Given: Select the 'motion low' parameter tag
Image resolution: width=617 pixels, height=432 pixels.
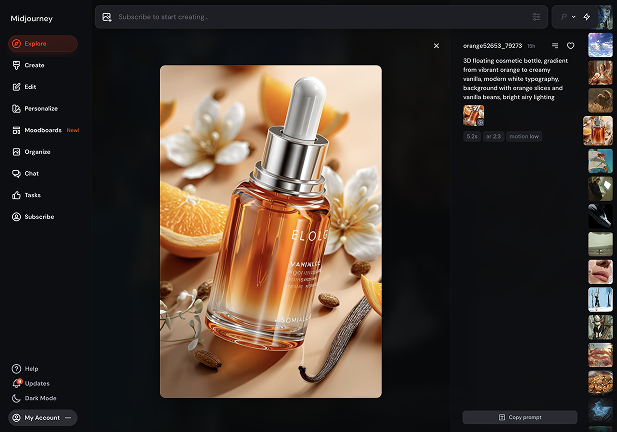Looking at the screenshot, I should click(x=523, y=136).
